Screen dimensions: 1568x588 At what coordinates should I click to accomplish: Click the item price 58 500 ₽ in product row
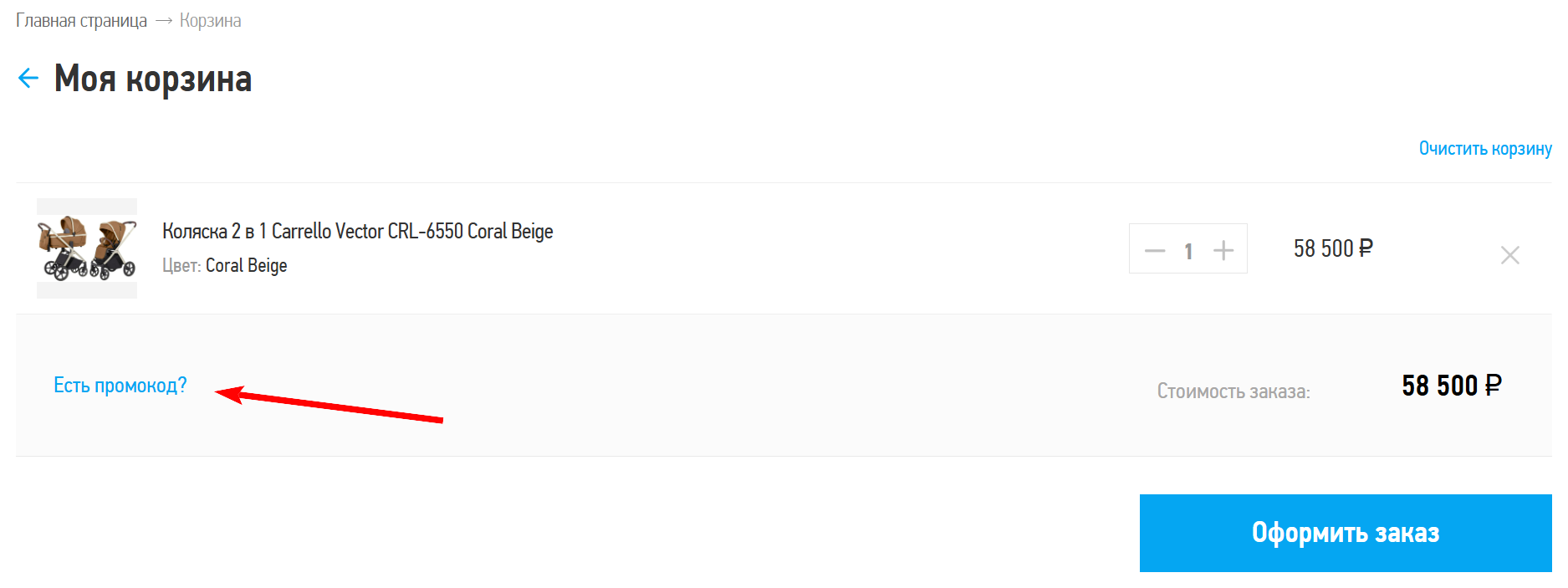(x=1333, y=248)
